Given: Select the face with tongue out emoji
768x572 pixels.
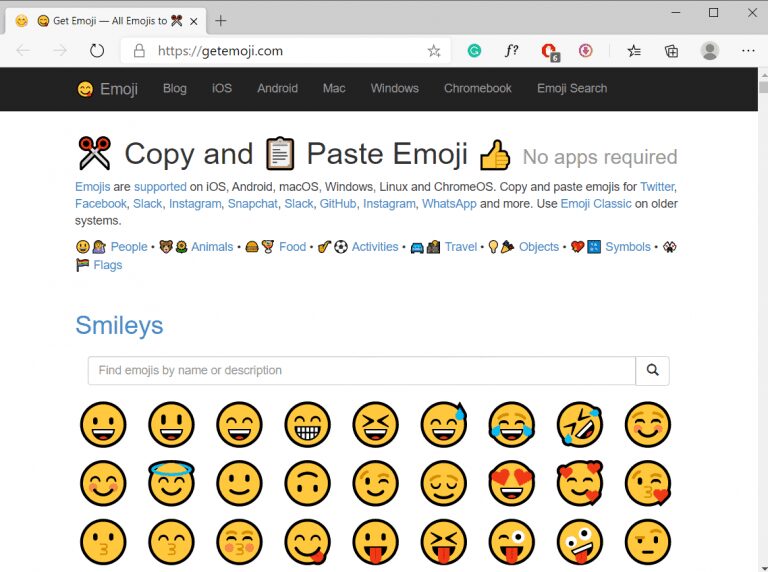Looking at the screenshot, I should coord(375,542).
